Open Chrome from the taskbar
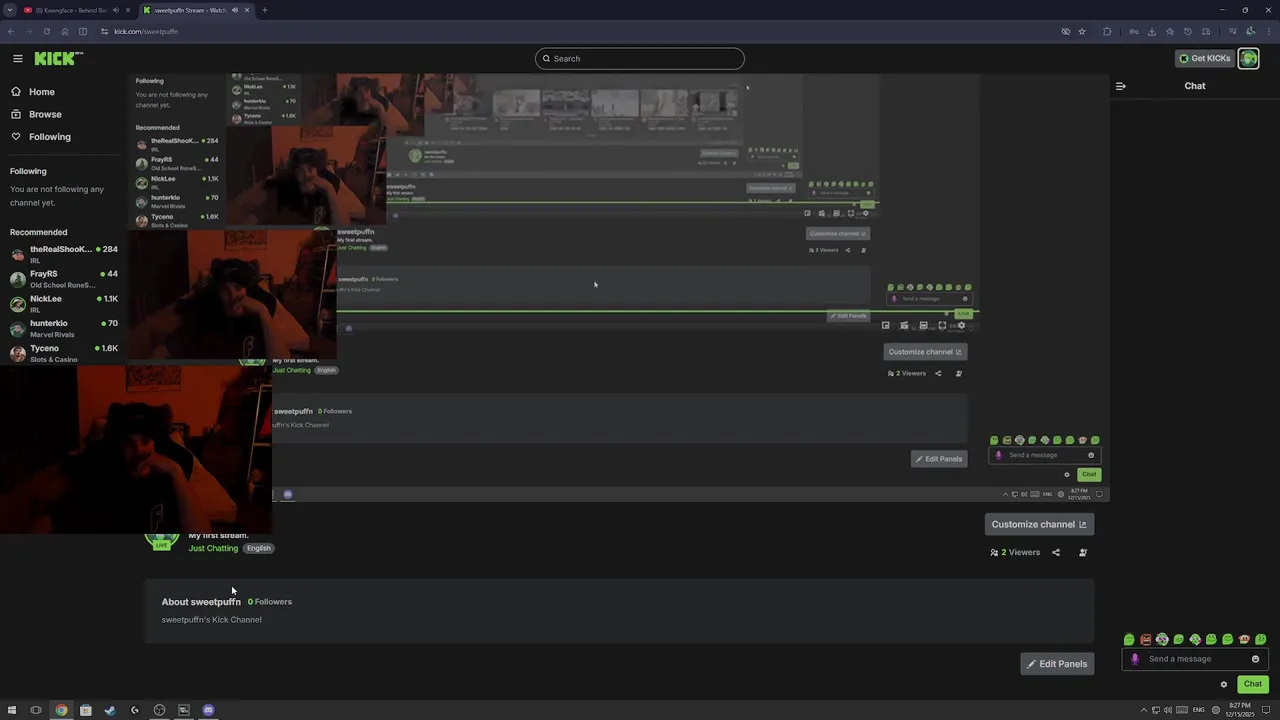Image resolution: width=1280 pixels, height=720 pixels. click(x=61, y=710)
